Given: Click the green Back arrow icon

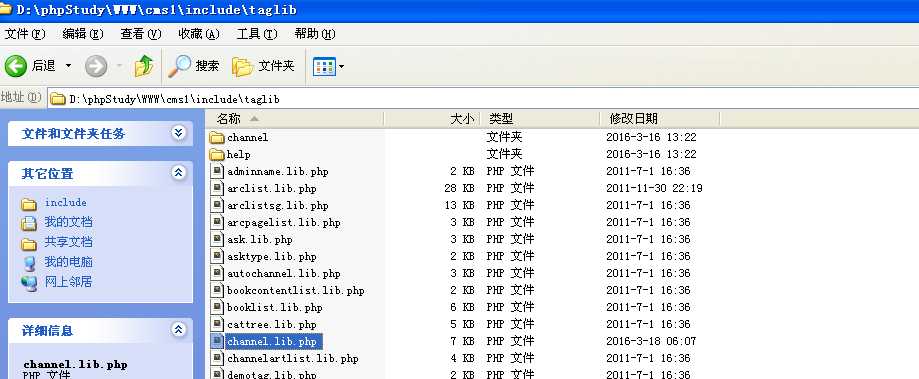Looking at the screenshot, I should pos(16,66).
